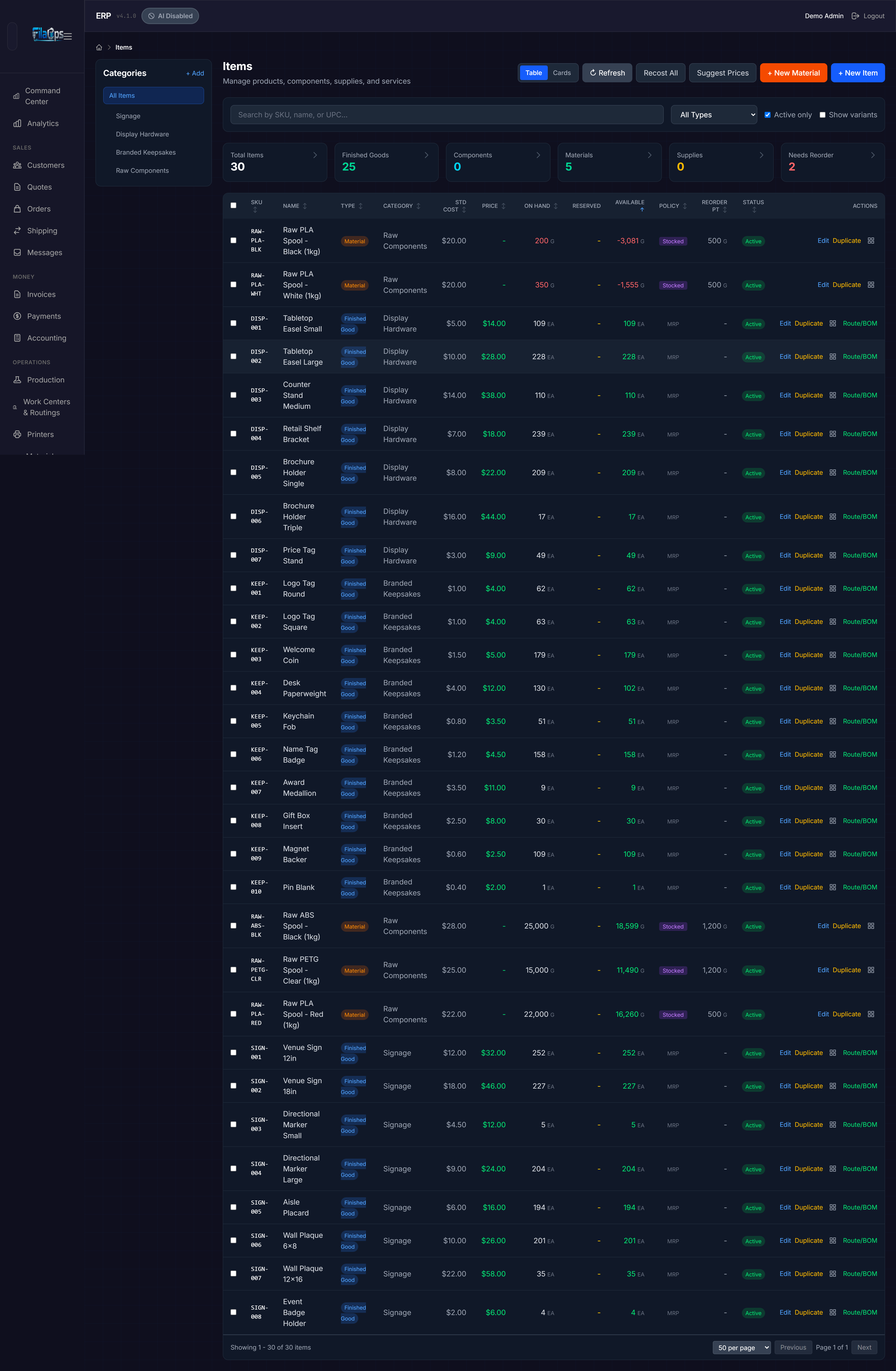Click + Add link in Categories
Screen dimensions: 896x1371
[x=195, y=74]
